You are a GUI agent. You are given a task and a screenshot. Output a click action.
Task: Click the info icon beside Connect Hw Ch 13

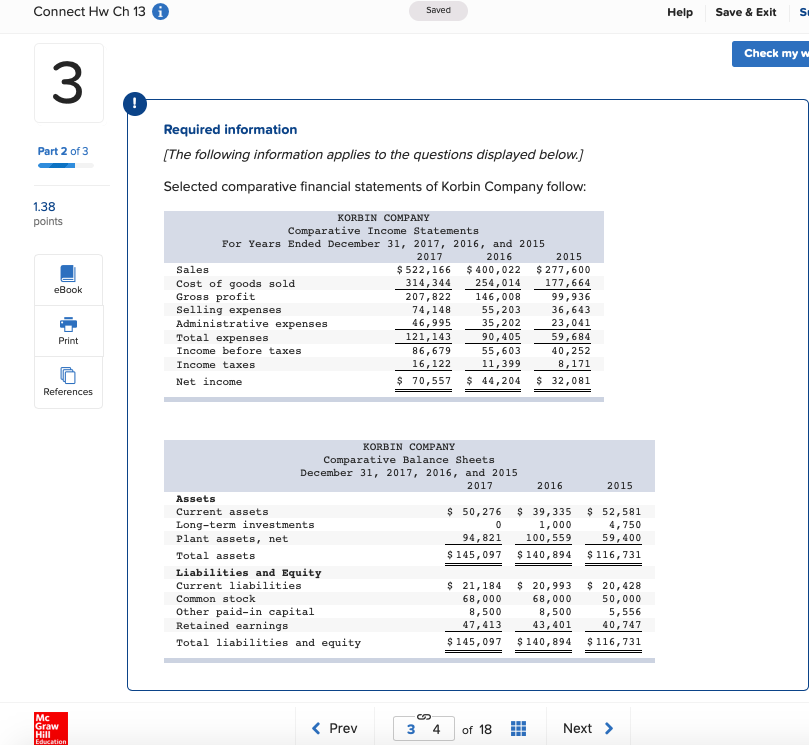point(161,11)
